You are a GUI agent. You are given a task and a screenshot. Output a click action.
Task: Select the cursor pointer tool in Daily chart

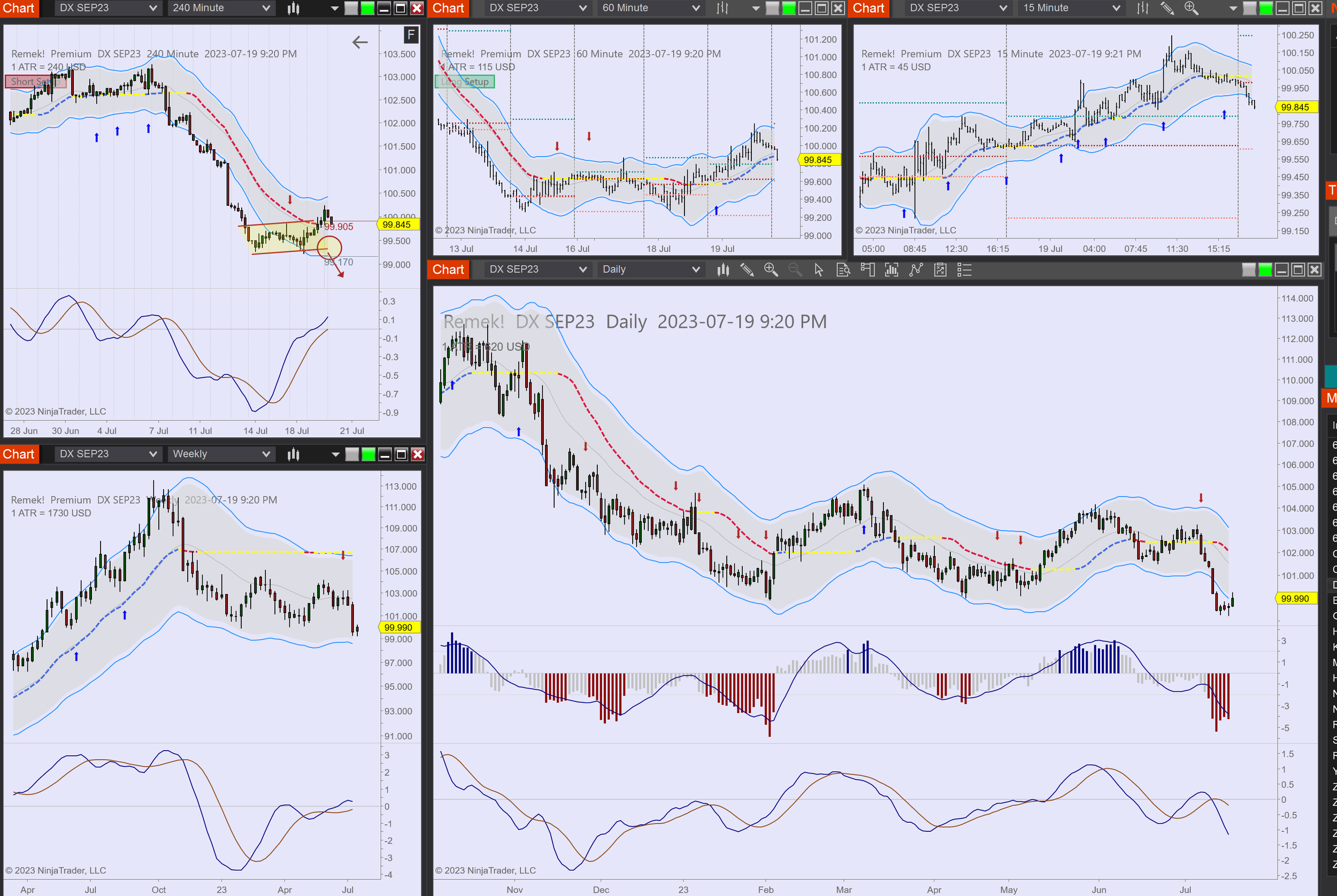819,270
